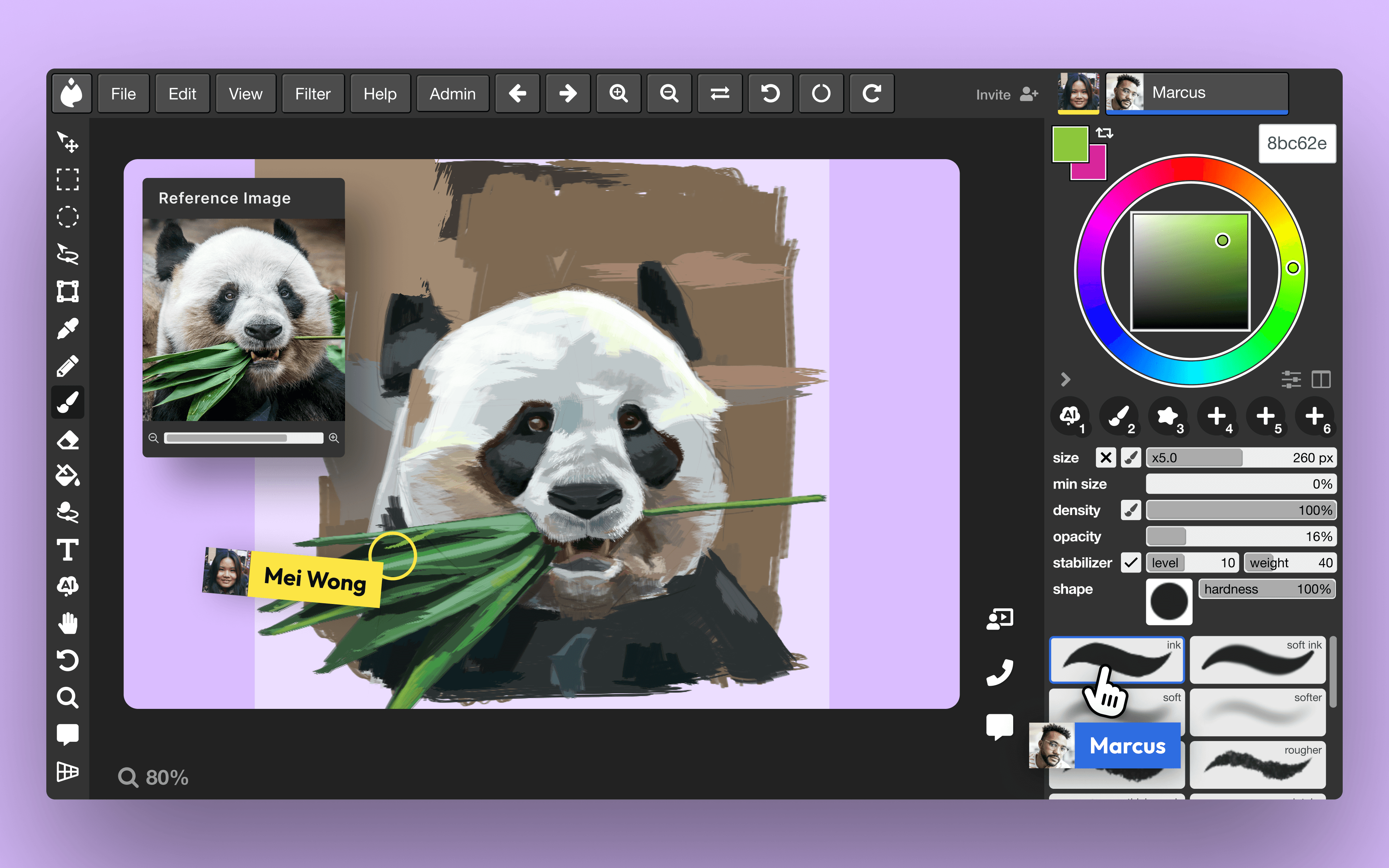Toggle pen pressure for density
This screenshot has height=868, width=1389.
point(1131,510)
